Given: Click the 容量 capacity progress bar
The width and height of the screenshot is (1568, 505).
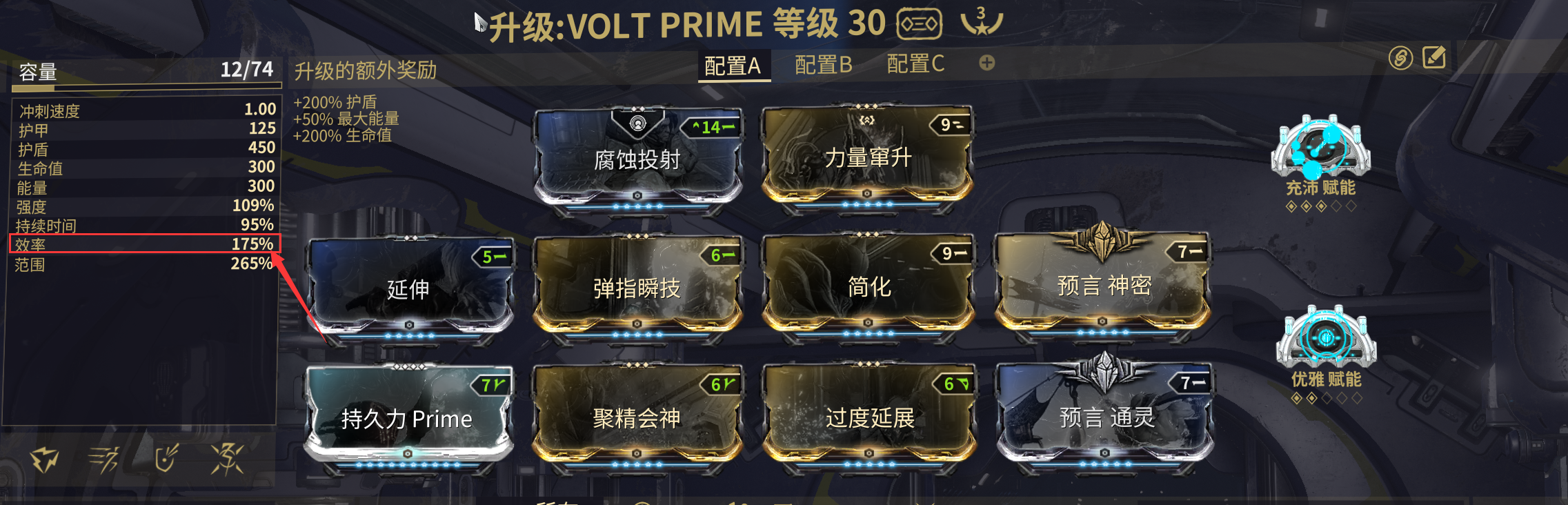Looking at the screenshot, I should (147, 87).
